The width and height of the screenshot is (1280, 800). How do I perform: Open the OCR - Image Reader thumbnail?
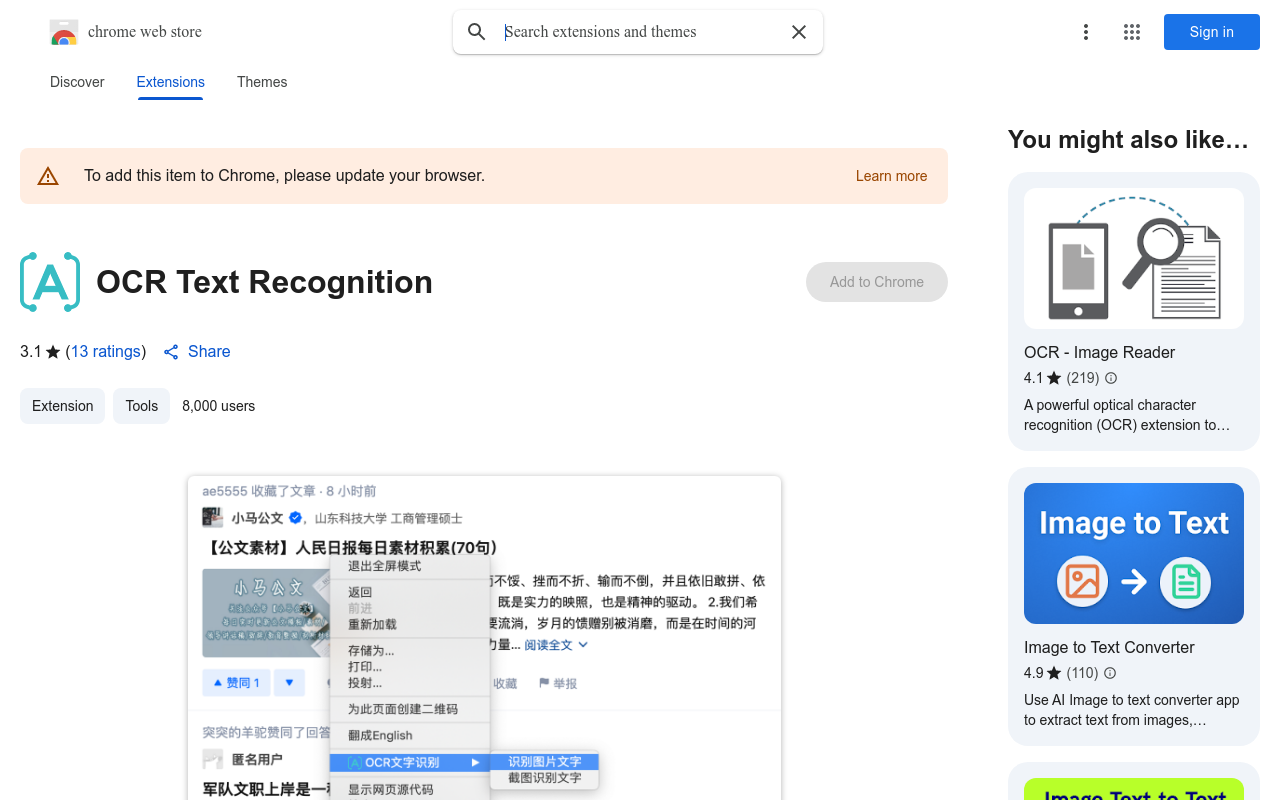(1134, 259)
